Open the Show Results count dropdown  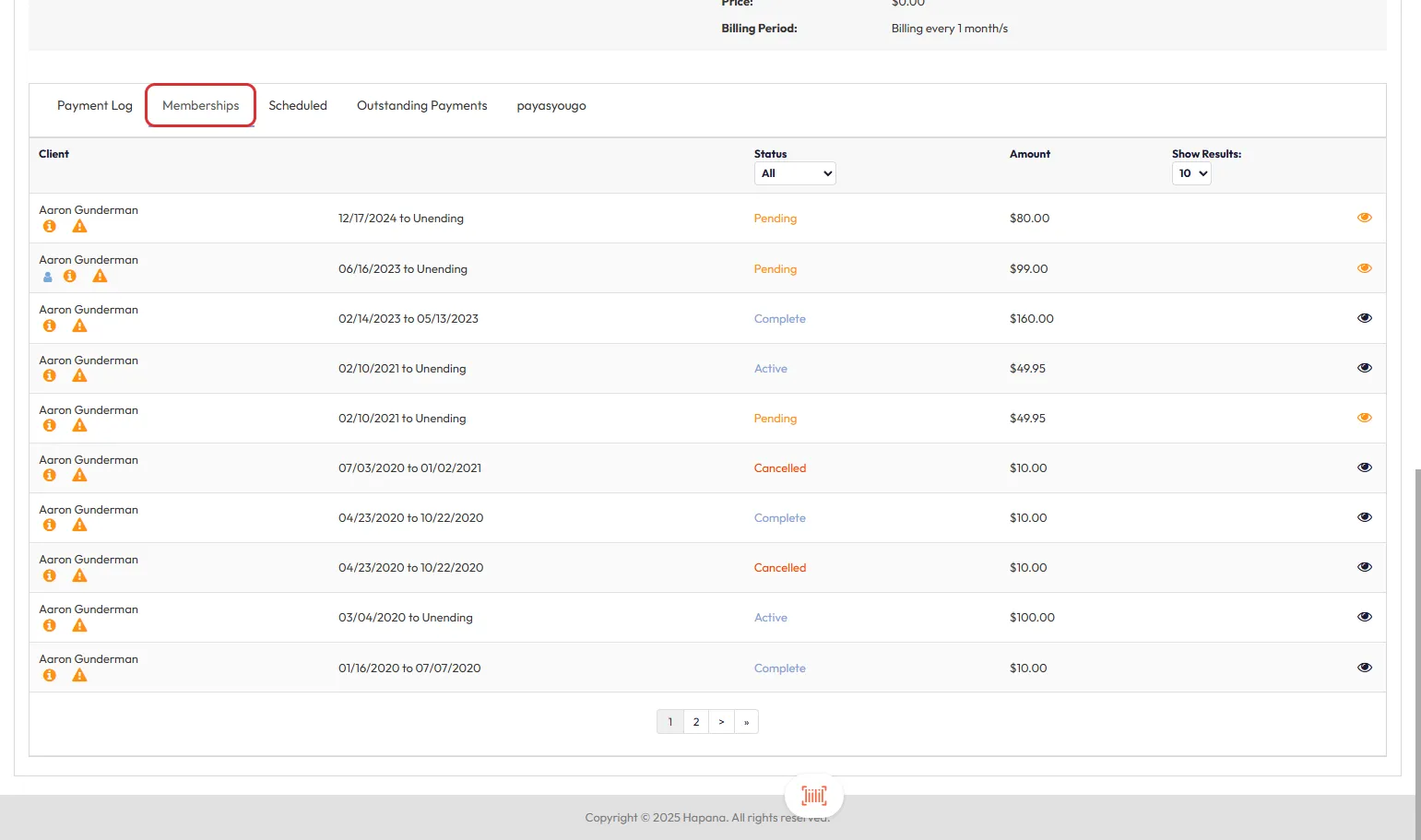click(1190, 173)
